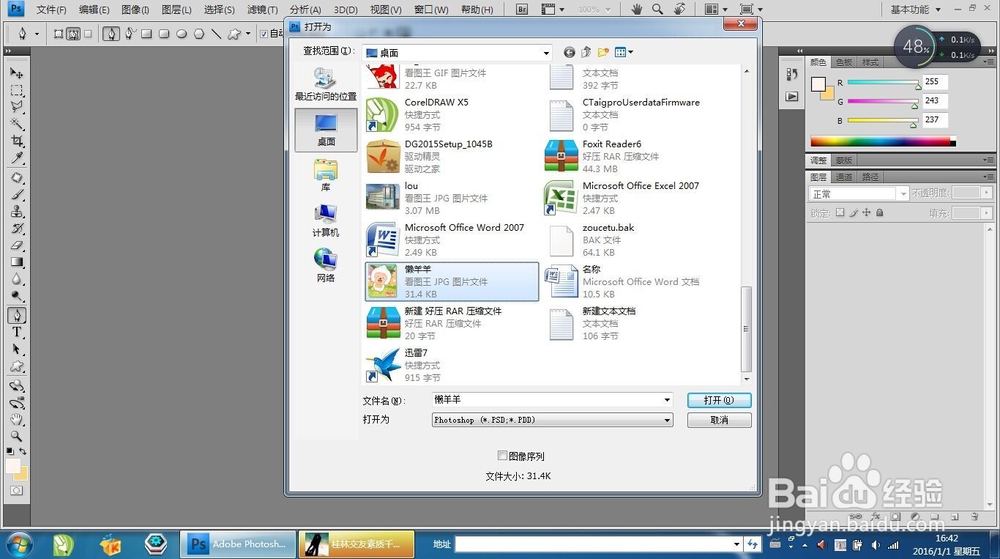The height and width of the screenshot is (559, 1000).
Task: Open the 打开为 file format dropdown
Action: 667,420
